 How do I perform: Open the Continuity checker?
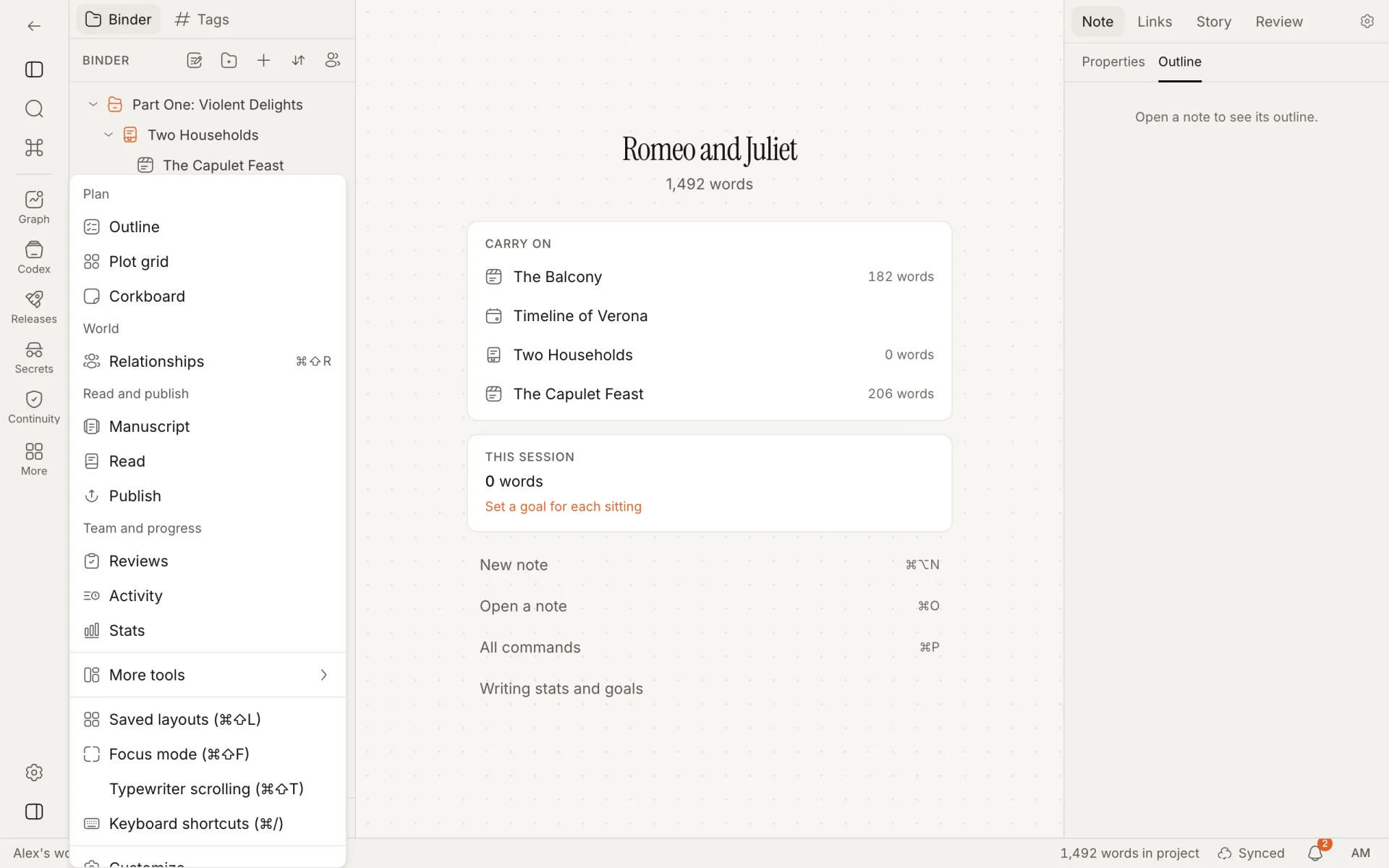pyautogui.click(x=34, y=407)
